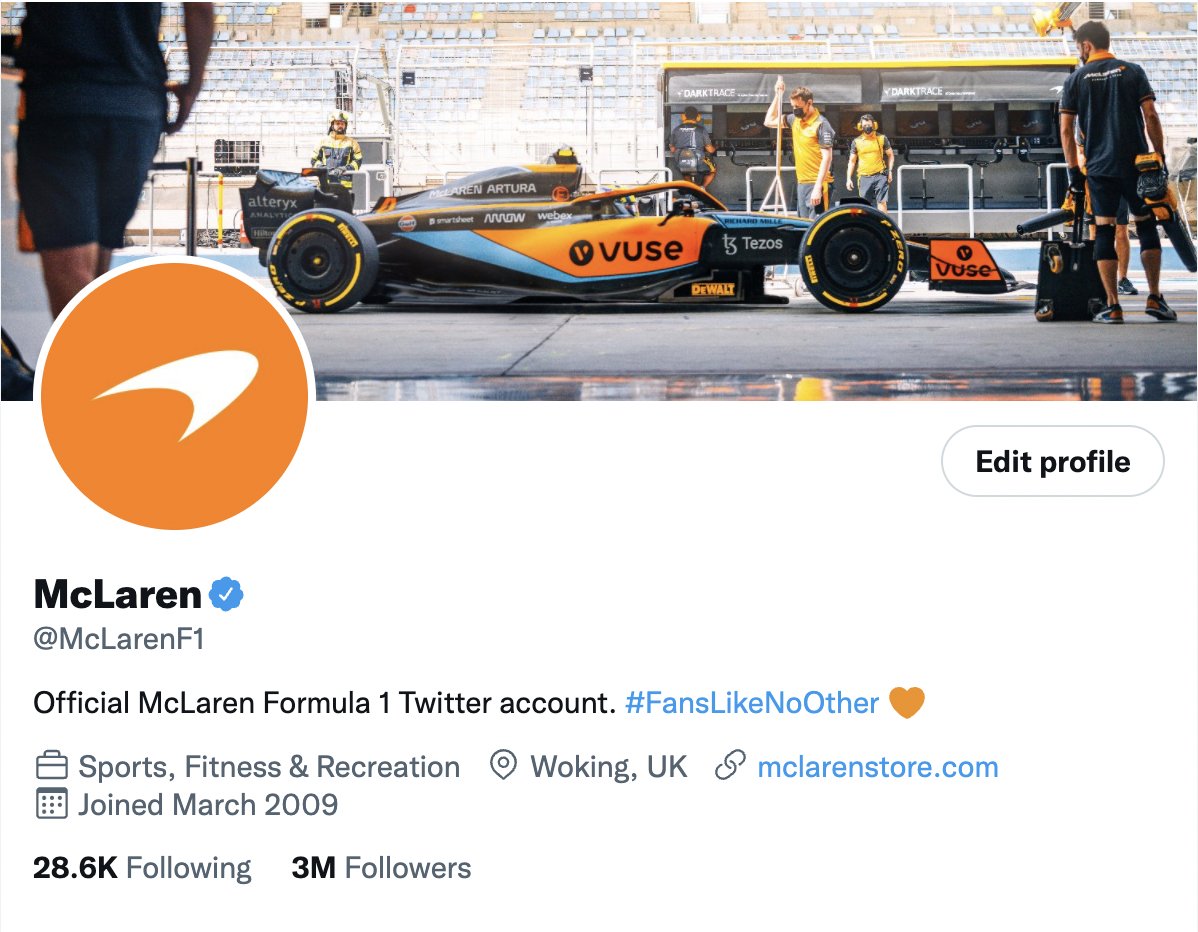Click the location pin icon by Woking, UK
The image size is (1198, 932).
(503, 765)
